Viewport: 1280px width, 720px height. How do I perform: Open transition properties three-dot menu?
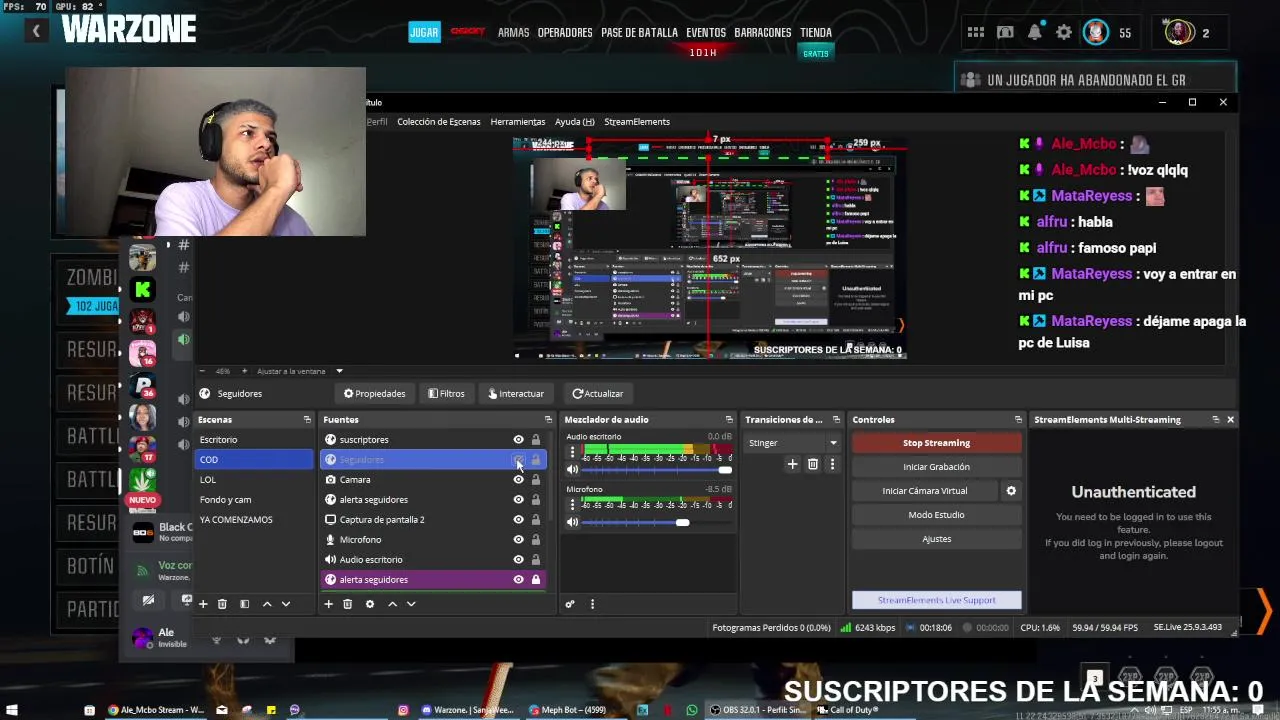click(x=832, y=464)
